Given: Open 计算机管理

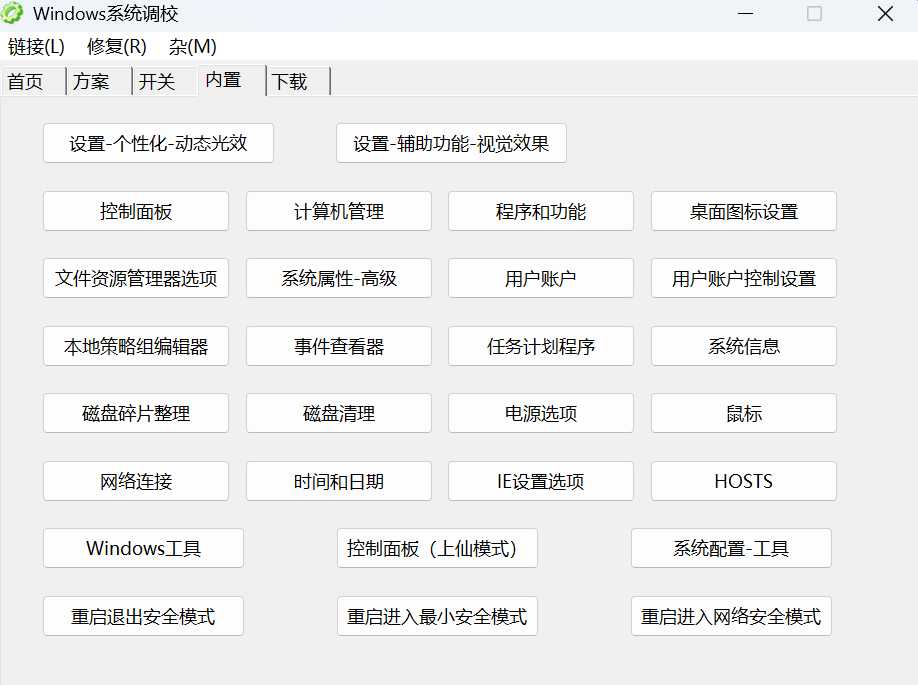Looking at the screenshot, I should (x=339, y=211).
